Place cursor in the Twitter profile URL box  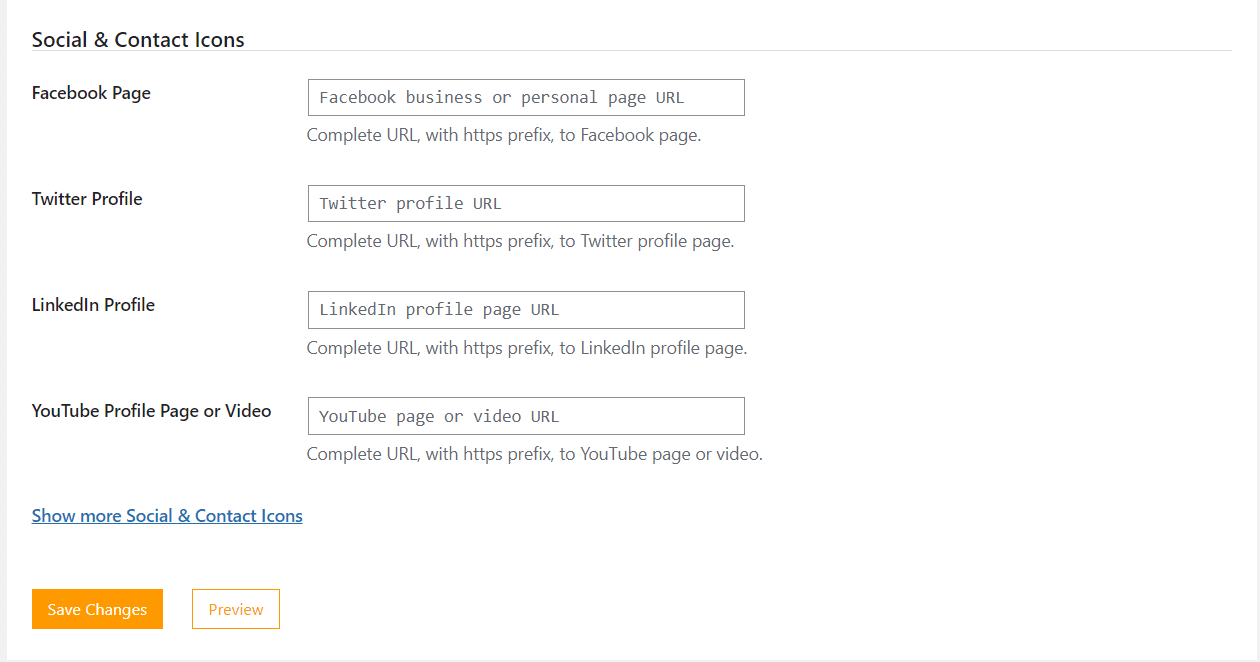point(525,203)
